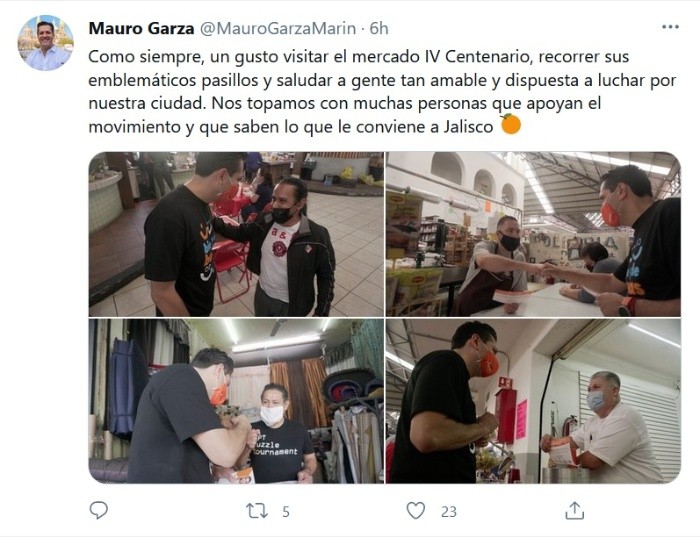This screenshot has height=538, width=700.
Task: Retweet this post using the arrows icon
Action: [257, 510]
